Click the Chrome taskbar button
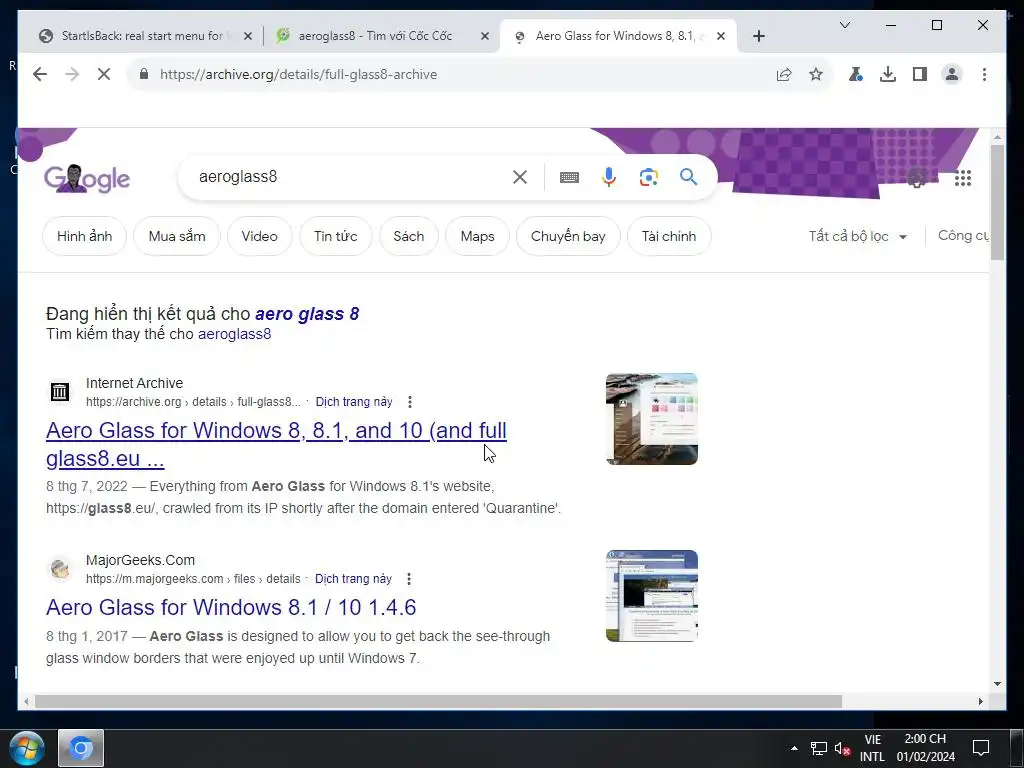This screenshot has width=1024, height=768. point(81,748)
